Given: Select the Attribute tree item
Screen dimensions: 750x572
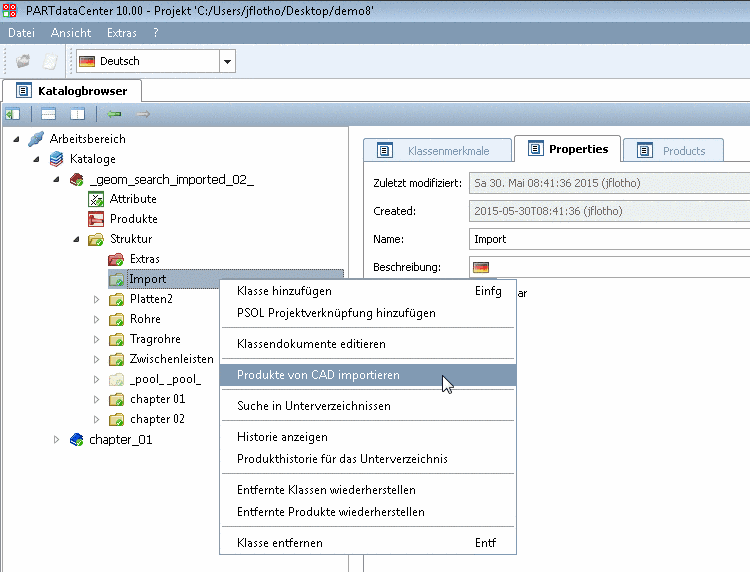Looking at the screenshot, I should [x=133, y=199].
